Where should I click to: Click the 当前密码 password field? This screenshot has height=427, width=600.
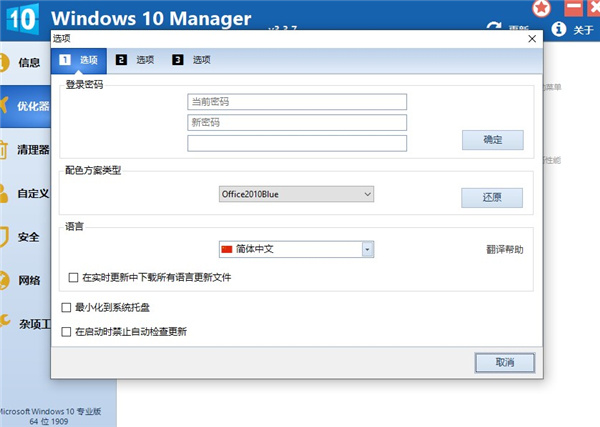click(x=297, y=102)
